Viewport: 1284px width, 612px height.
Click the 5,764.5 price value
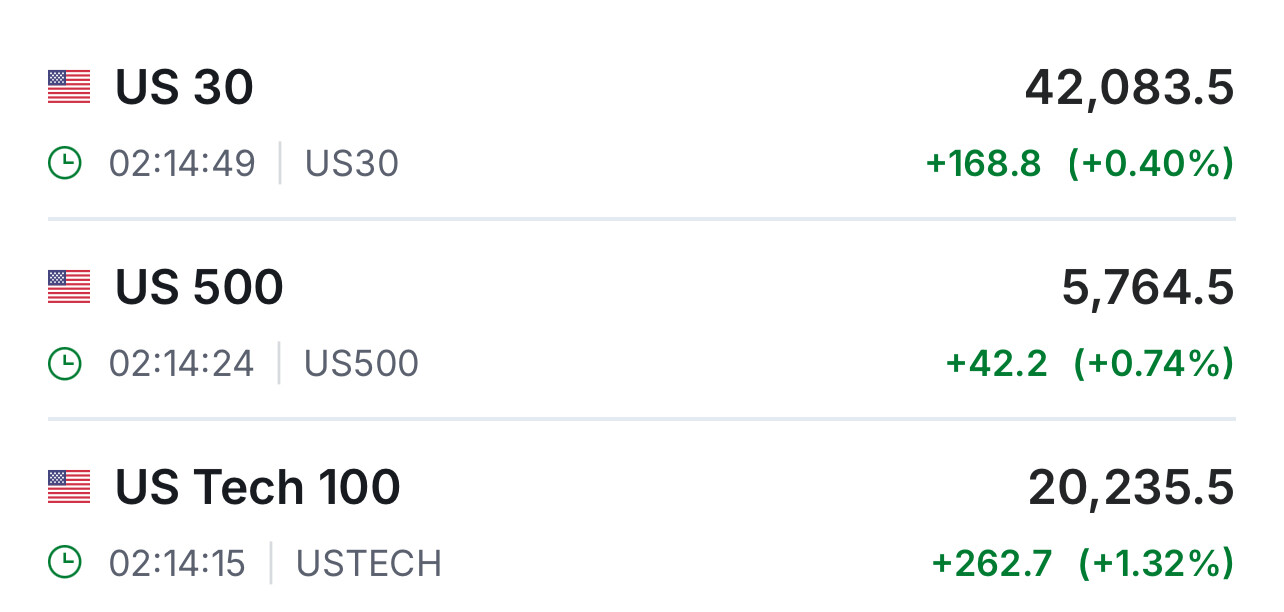point(1148,288)
